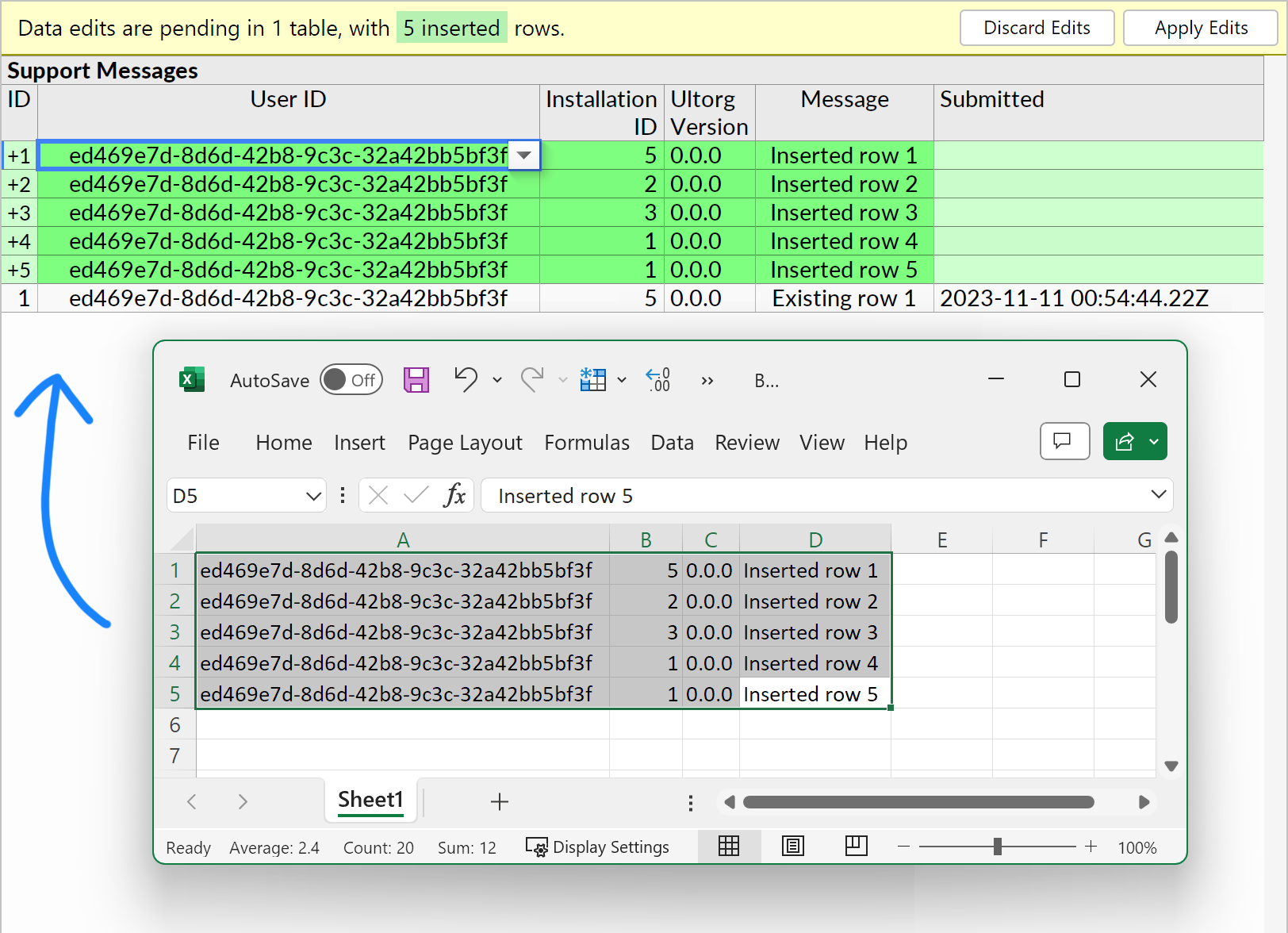Screen dimensions: 1288x933
Task: Select the Page Layout view icon
Action: pyautogui.click(x=792, y=846)
